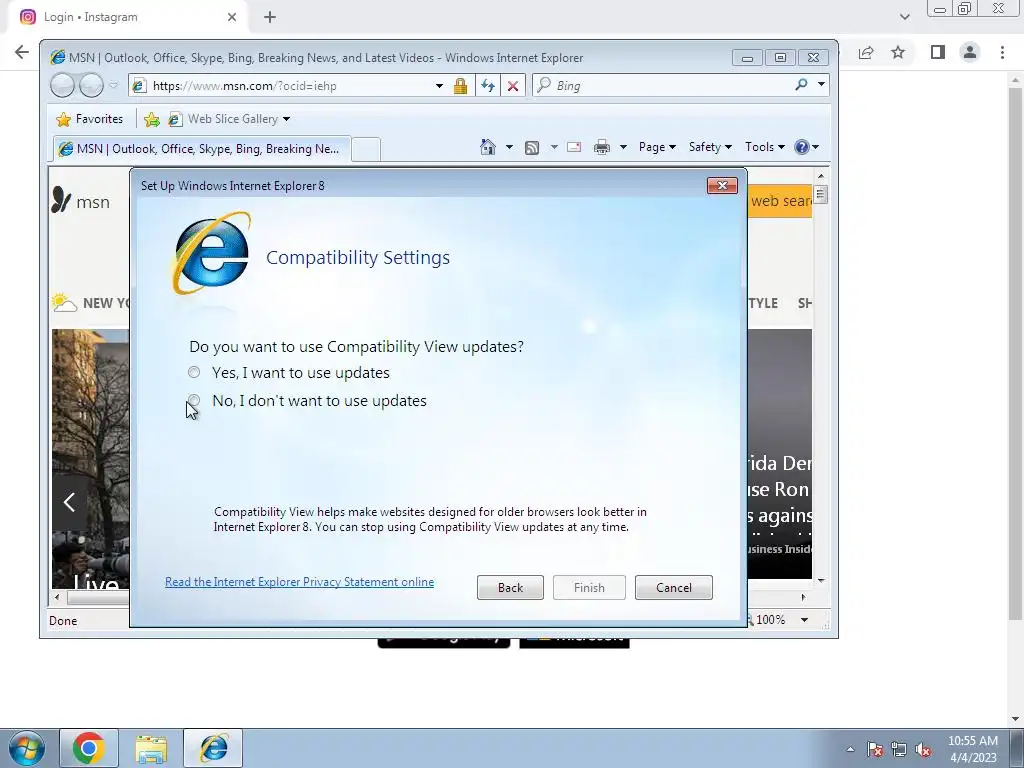
Task: Bookmark this page with Chrome star icon
Action: tap(899, 52)
